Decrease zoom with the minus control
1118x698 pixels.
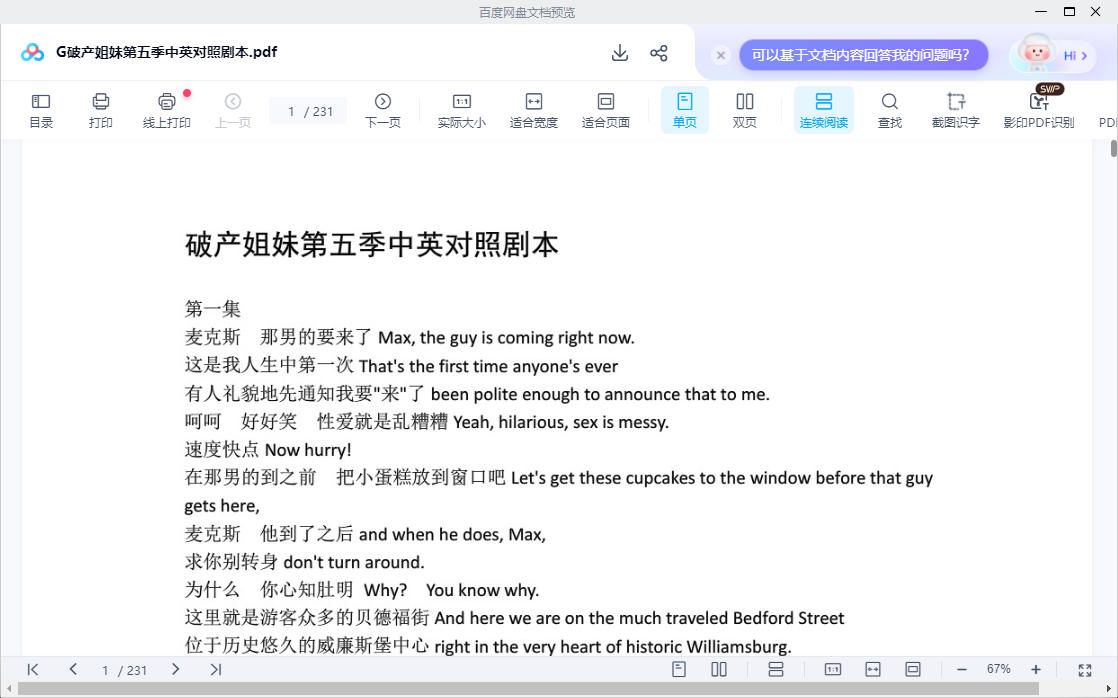tap(961, 669)
